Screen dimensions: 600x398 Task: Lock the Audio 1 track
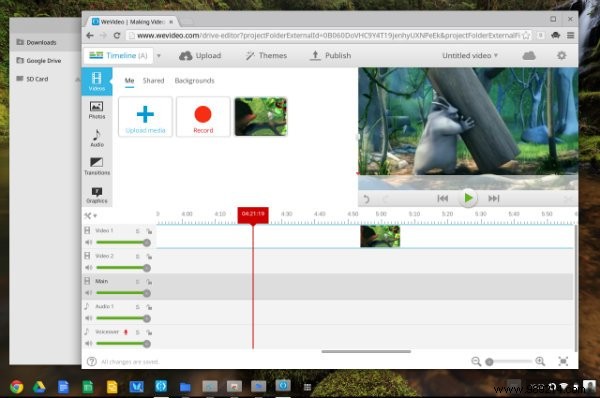149,307
